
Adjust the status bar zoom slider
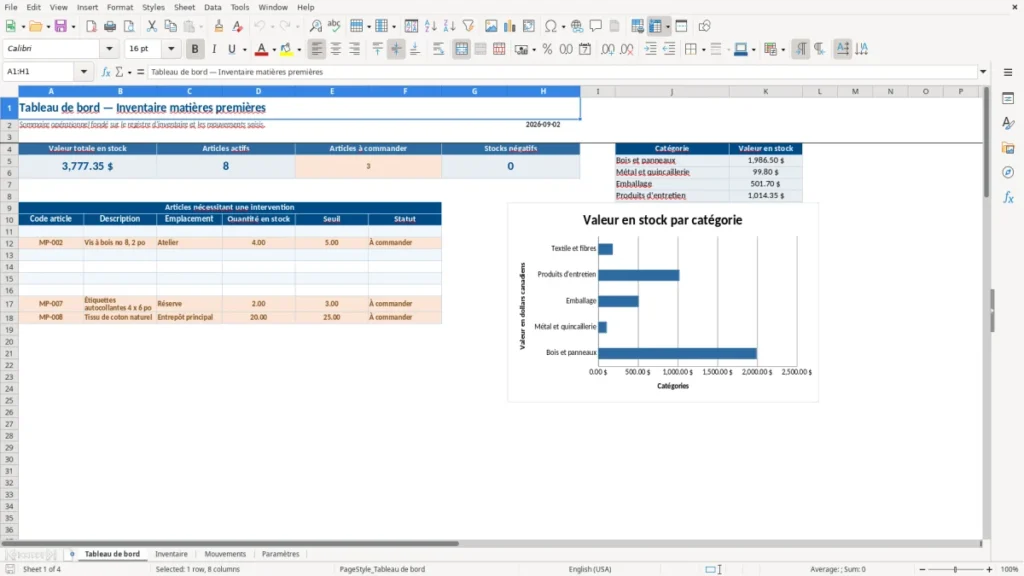(955, 569)
